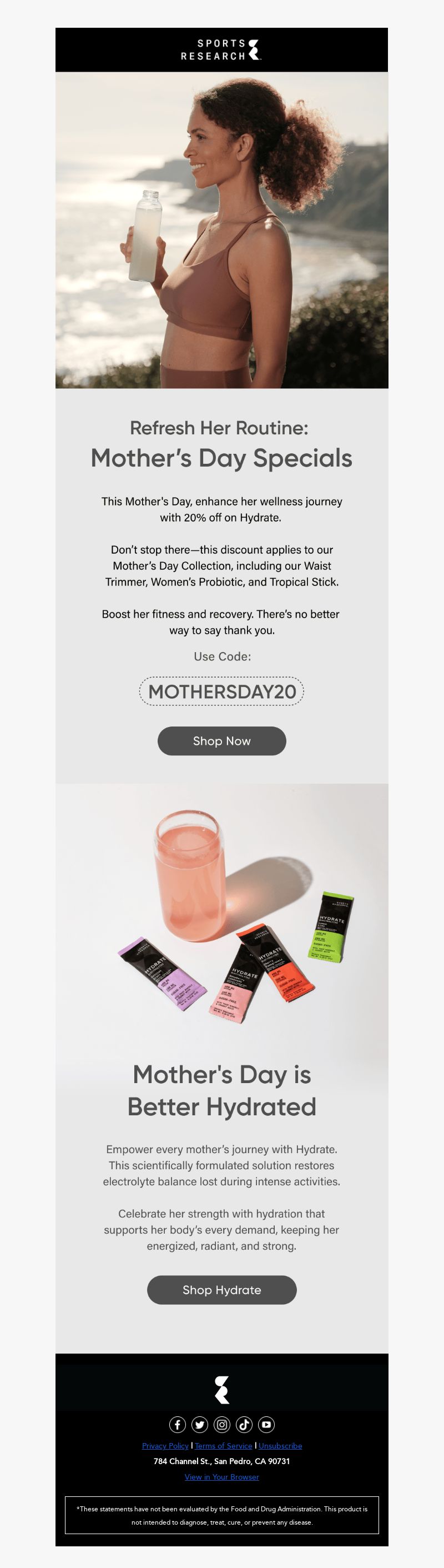Open the Facebook social icon

pos(178,1424)
